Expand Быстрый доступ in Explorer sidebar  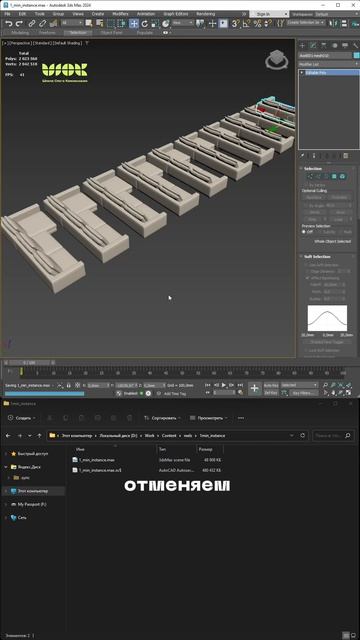pos(5,453)
